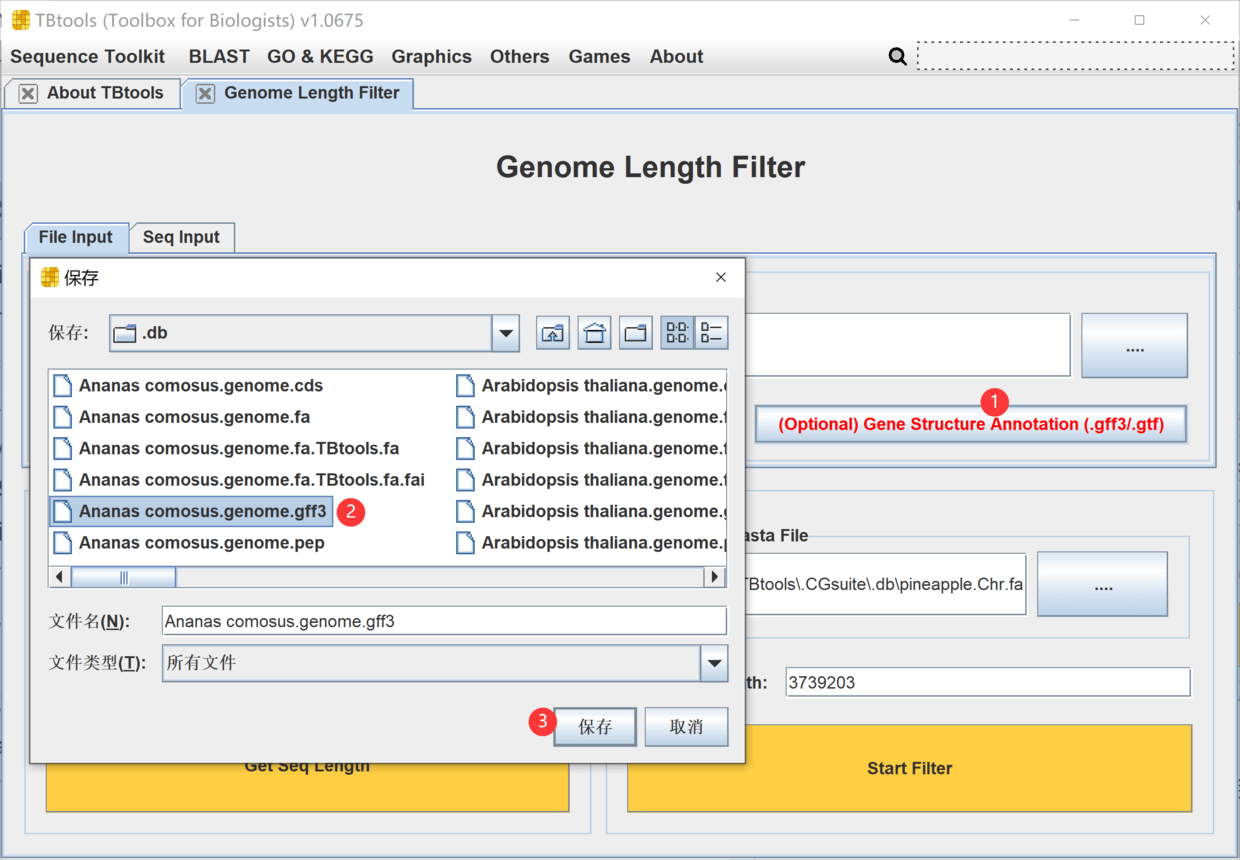1240x860 pixels.
Task: Click the save dialog's title icon
Action: point(50,277)
